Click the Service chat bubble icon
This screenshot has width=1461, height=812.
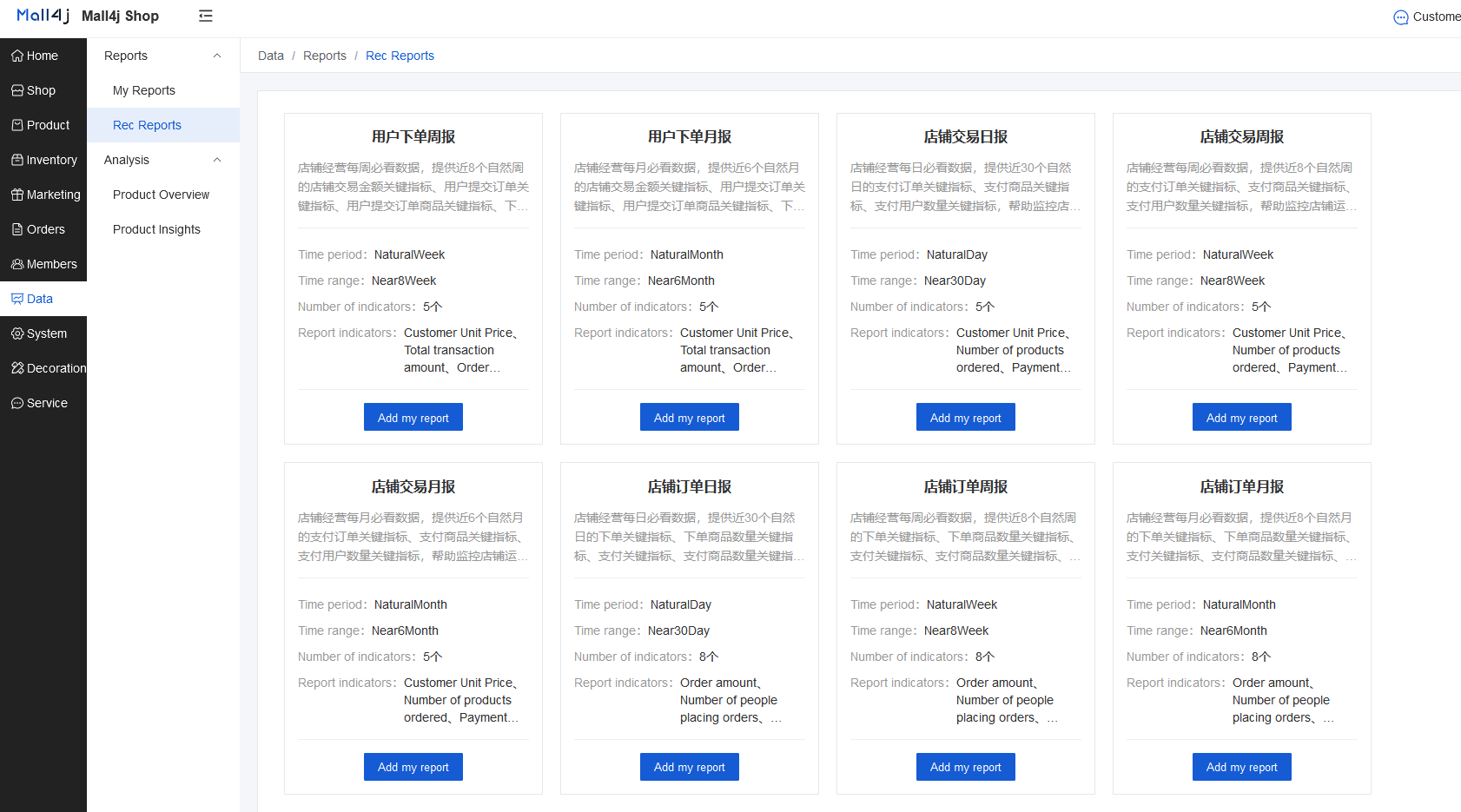pyautogui.click(x=17, y=403)
